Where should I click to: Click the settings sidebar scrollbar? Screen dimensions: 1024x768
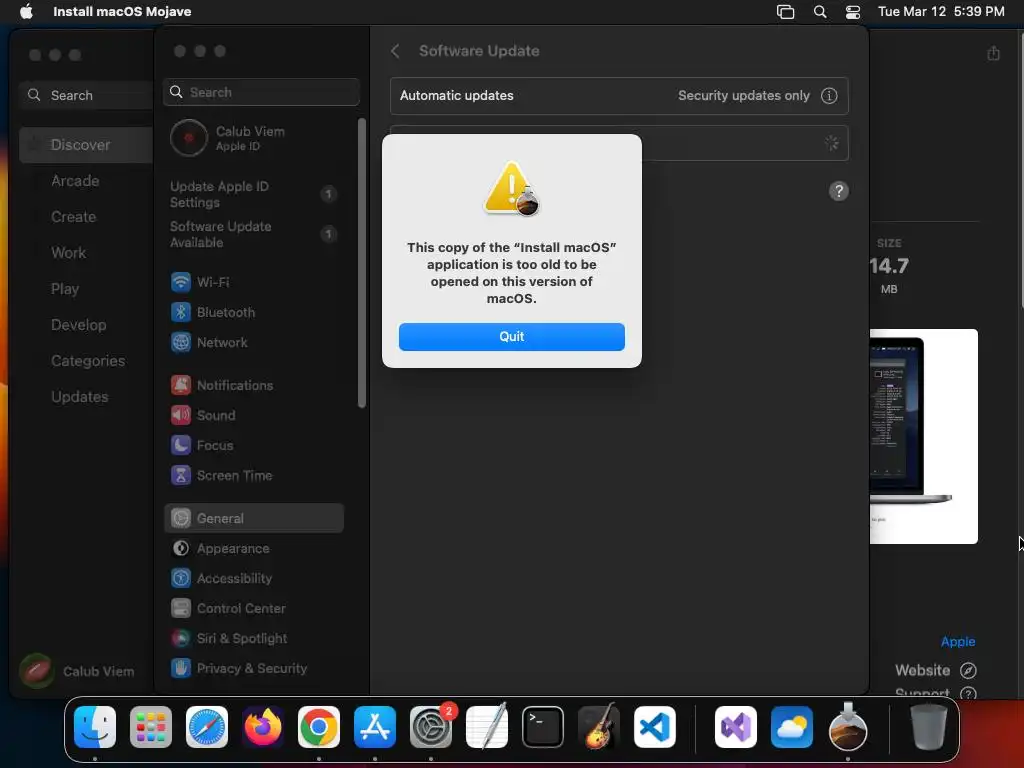(362, 263)
